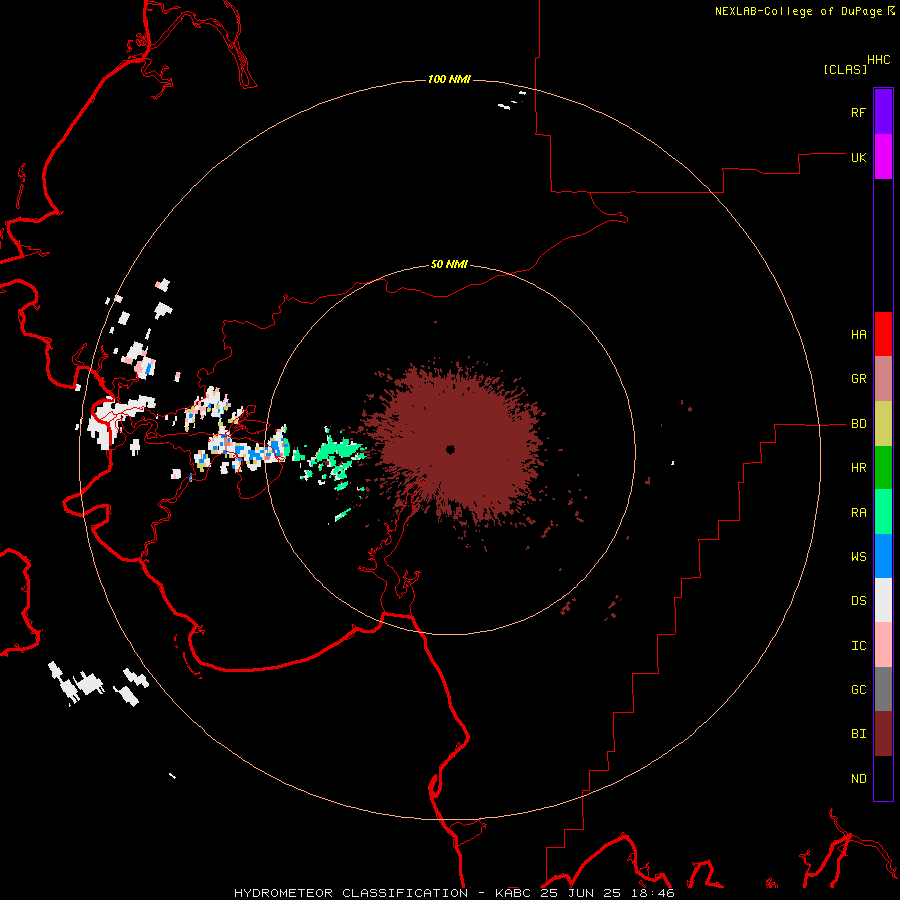Screen dimensions: 900x900
Task: Select the BD yellow legend swatch
Action: point(883,424)
